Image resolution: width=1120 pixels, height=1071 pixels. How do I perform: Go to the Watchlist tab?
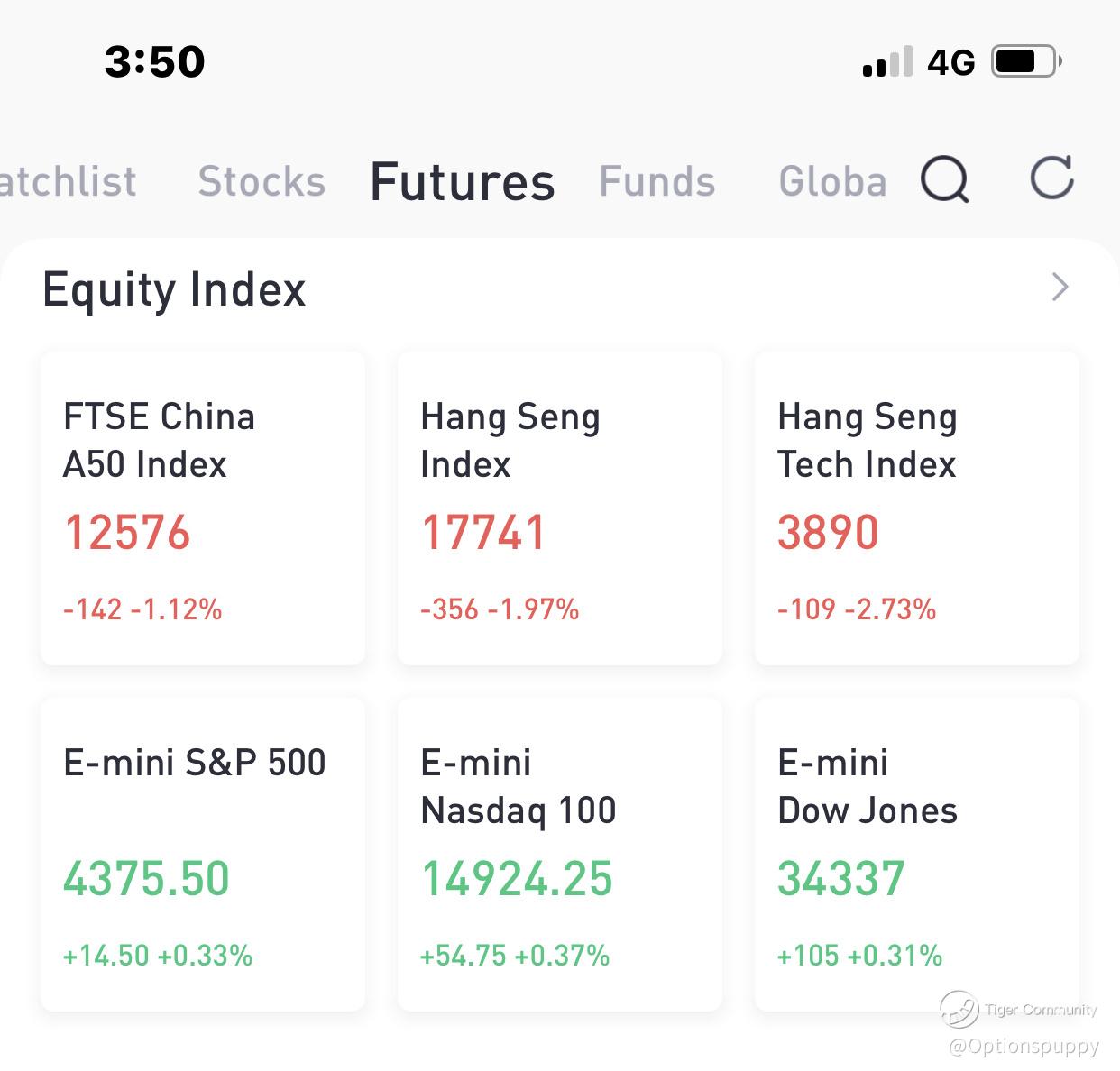pyautogui.click(x=69, y=181)
